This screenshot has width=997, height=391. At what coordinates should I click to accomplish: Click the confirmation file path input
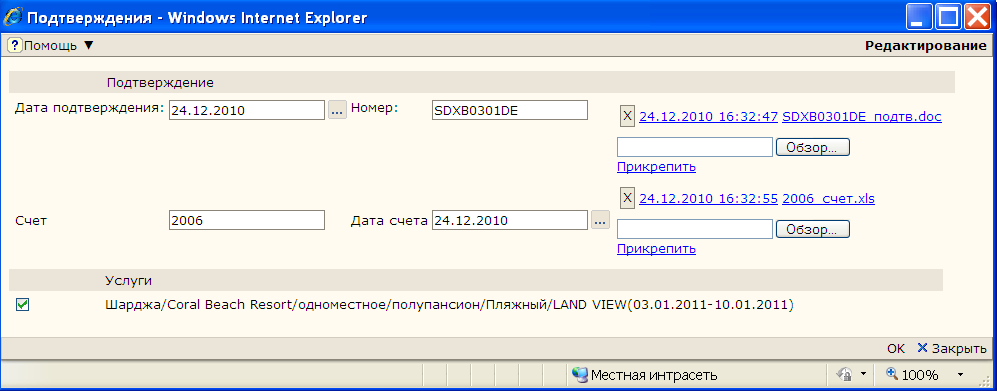tap(694, 147)
